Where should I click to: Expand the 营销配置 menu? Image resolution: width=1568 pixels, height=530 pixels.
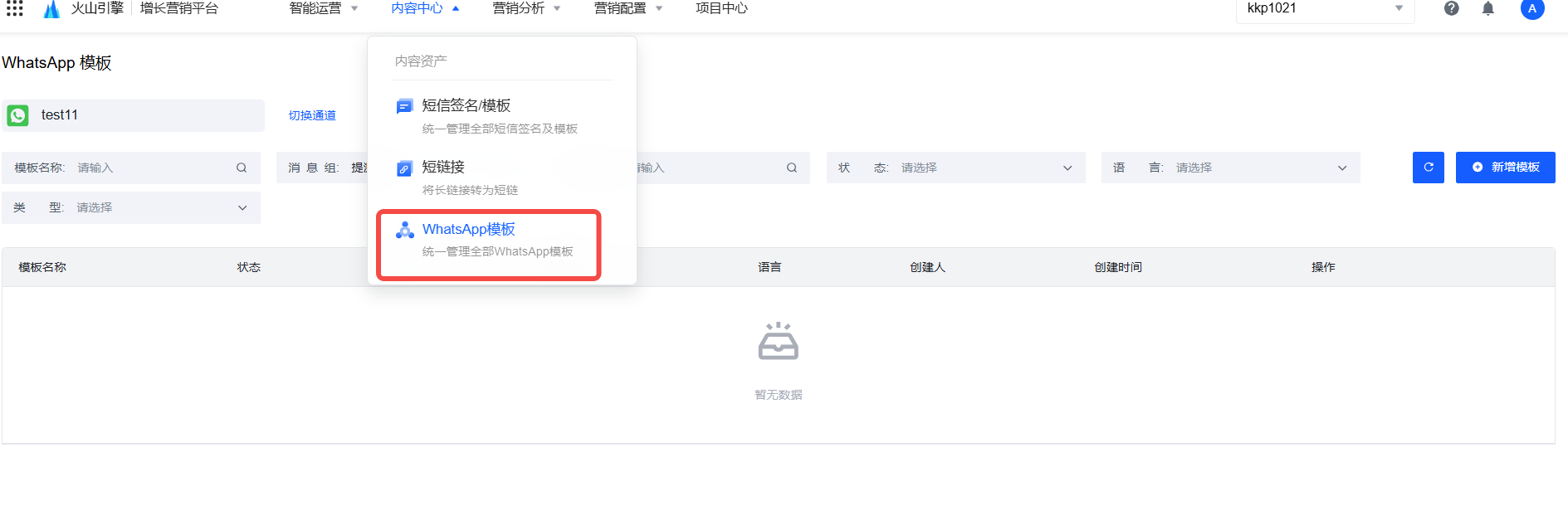pos(628,8)
